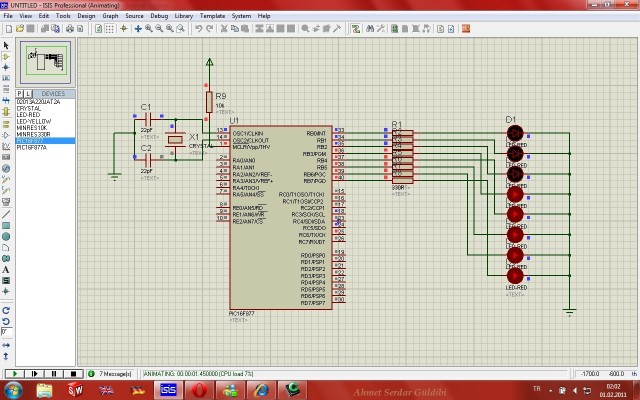
Task: Open the Internet Explorer taskbar icon
Action: 261,390
